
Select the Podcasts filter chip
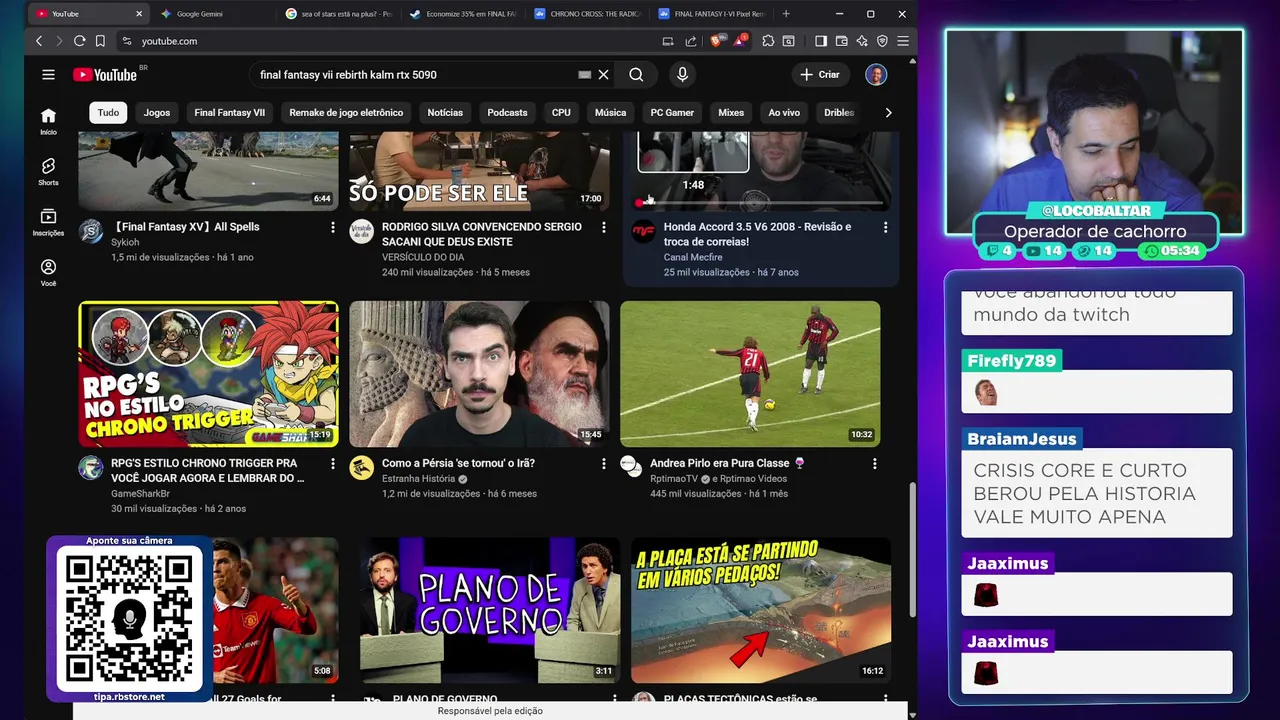507,113
